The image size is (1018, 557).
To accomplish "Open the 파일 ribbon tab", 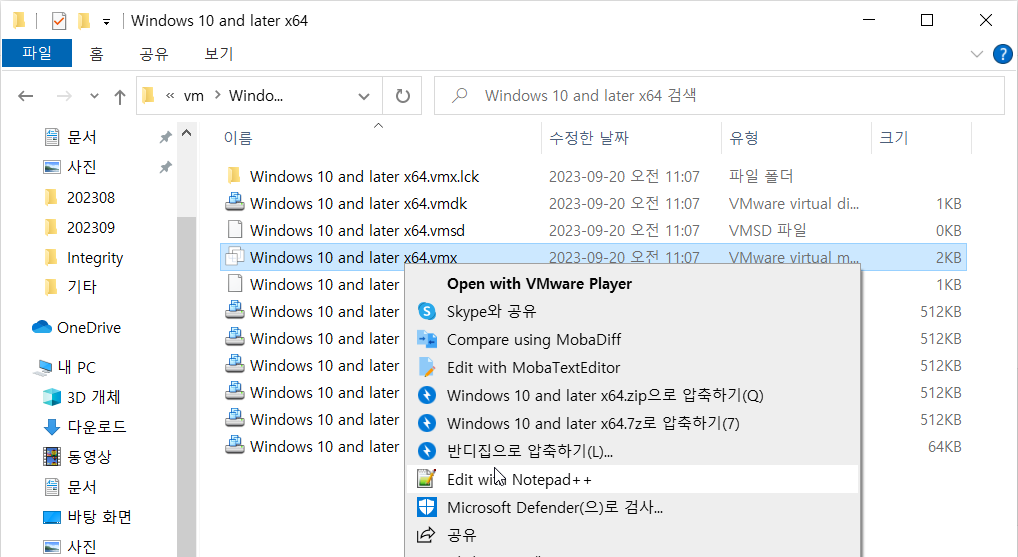I will [x=37, y=53].
